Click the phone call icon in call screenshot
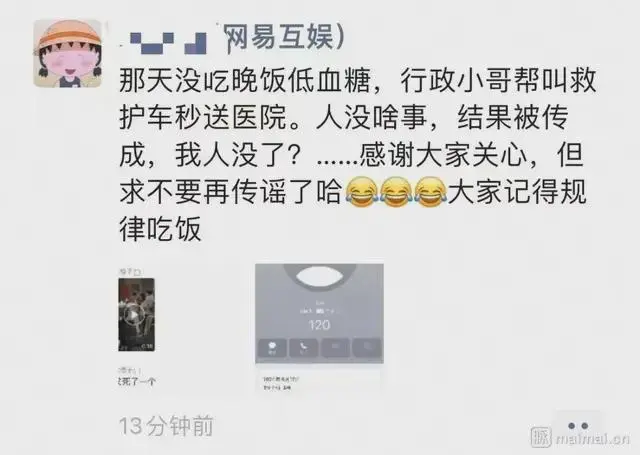 click(x=303, y=348)
